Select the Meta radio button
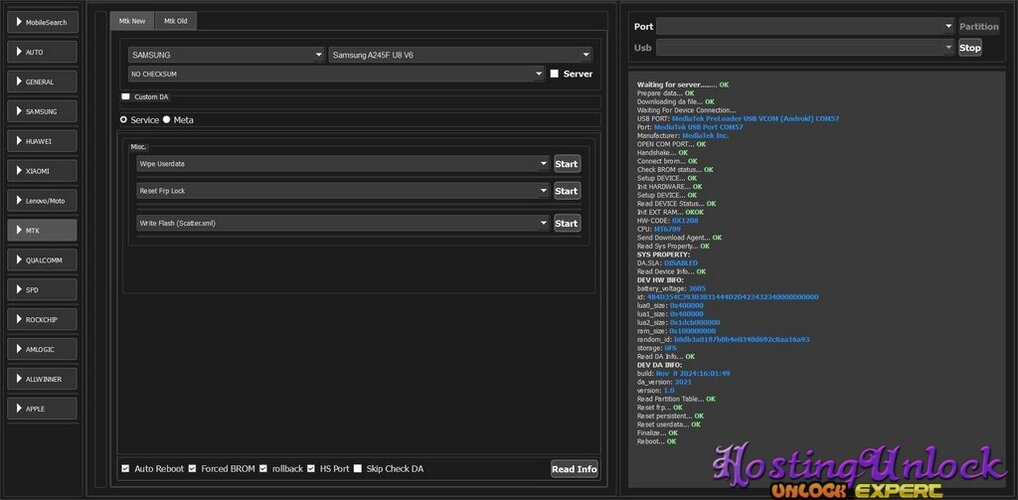This screenshot has height=500, width=1018. click(166, 120)
